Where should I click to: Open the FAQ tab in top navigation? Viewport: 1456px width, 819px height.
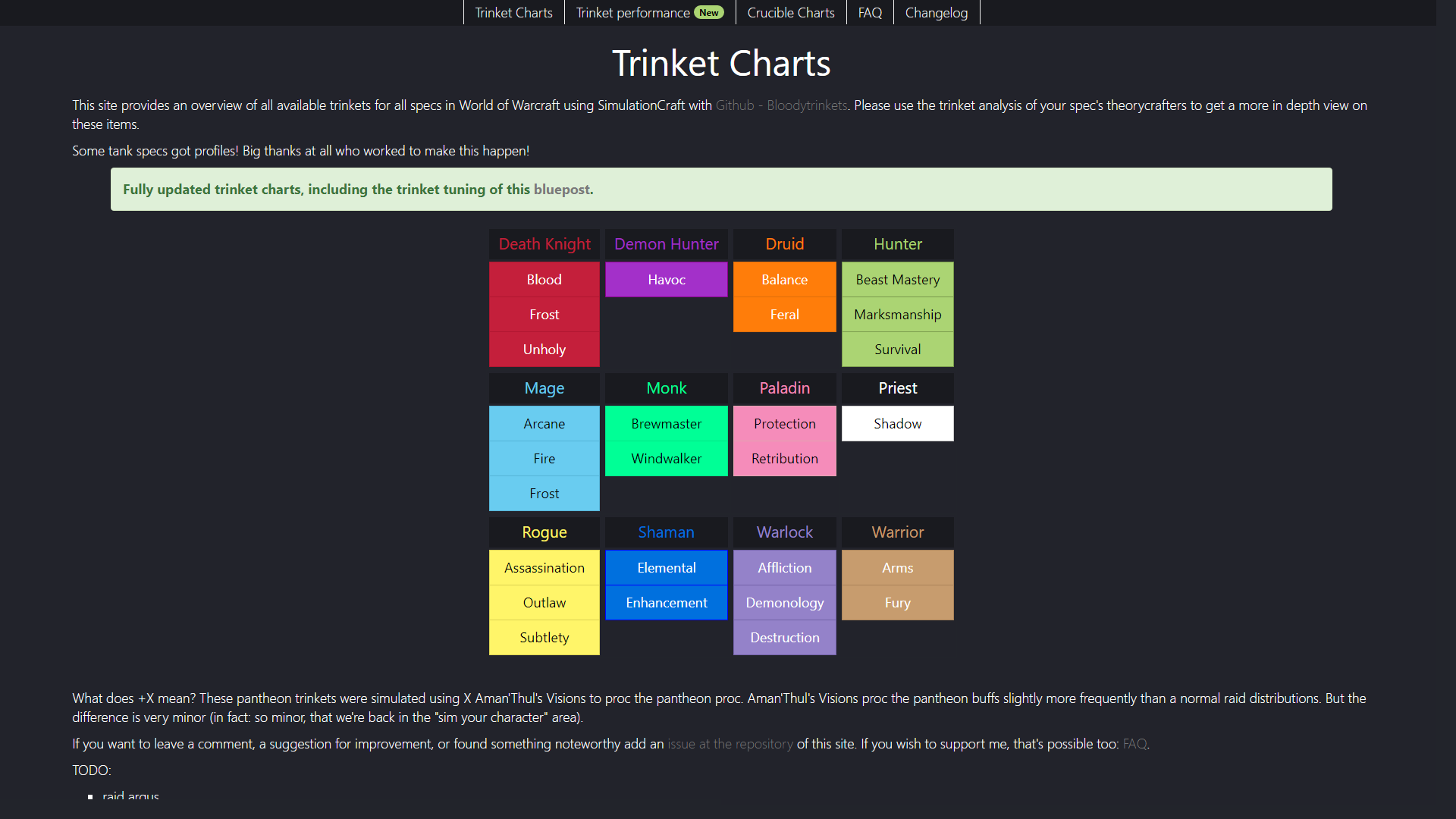click(870, 13)
